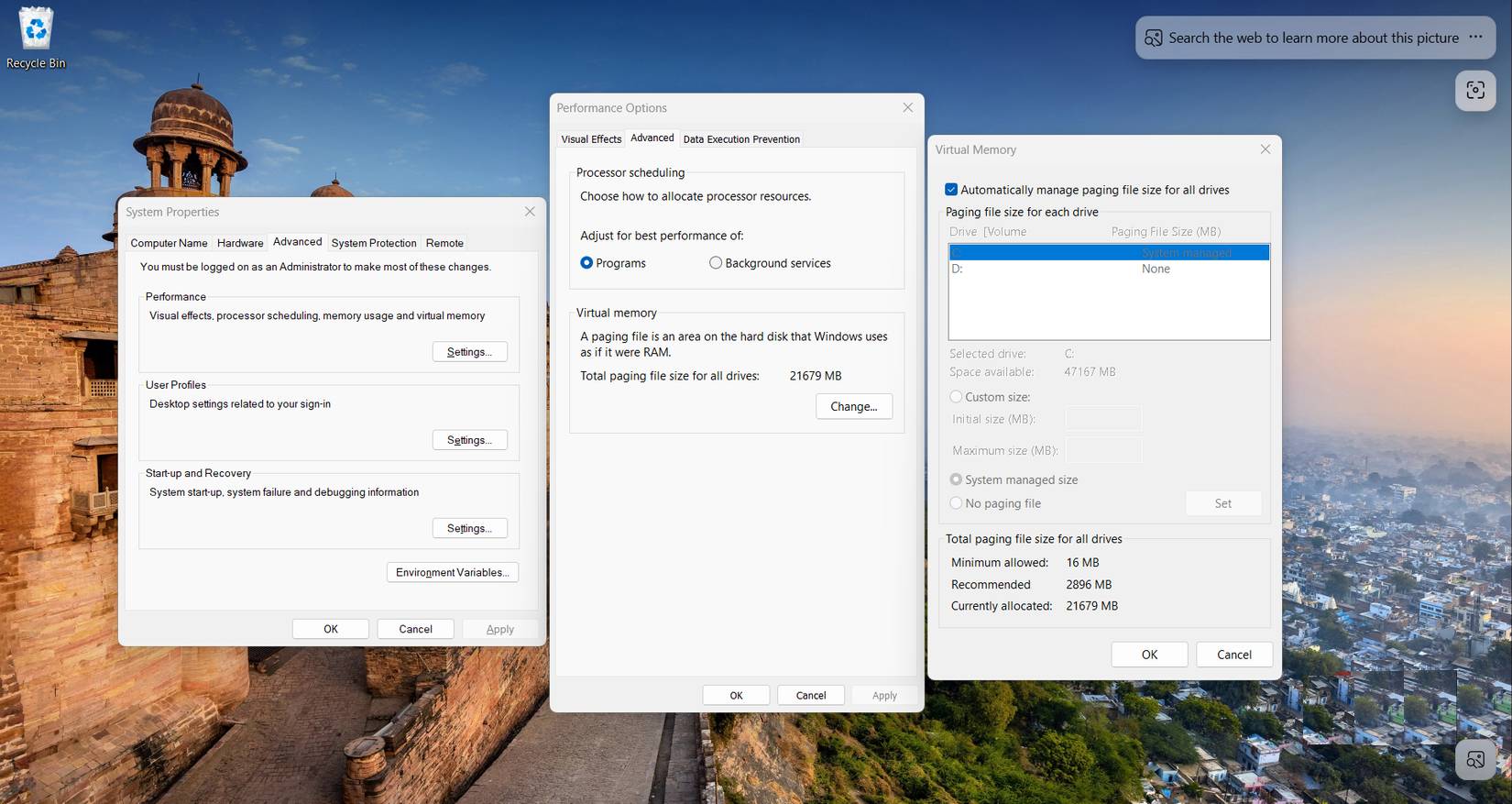Viewport: 1512px width, 804px height.
Task: Click Search the web about this picture
Action: coord(1312,38)
